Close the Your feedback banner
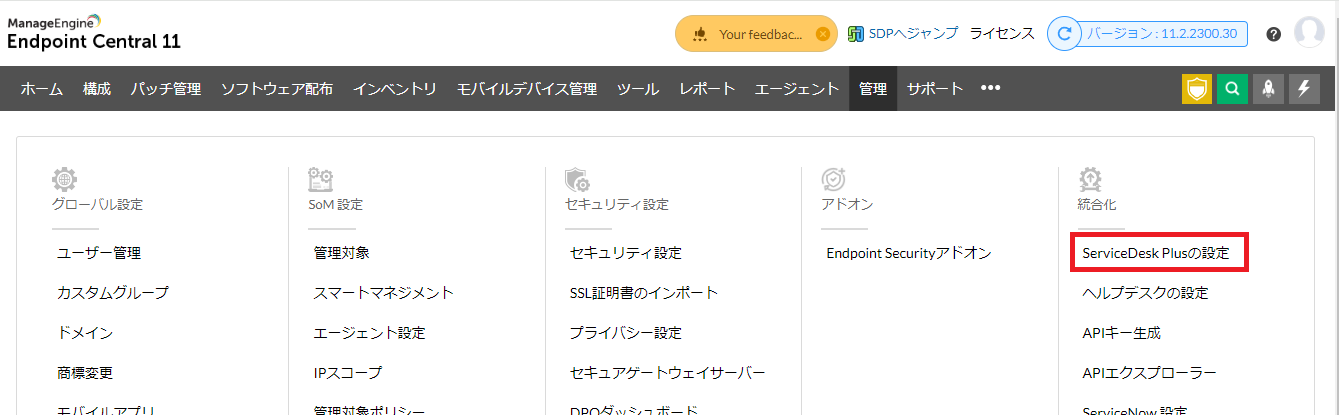Screen dimensions: 1339x415 click(823, 33)
